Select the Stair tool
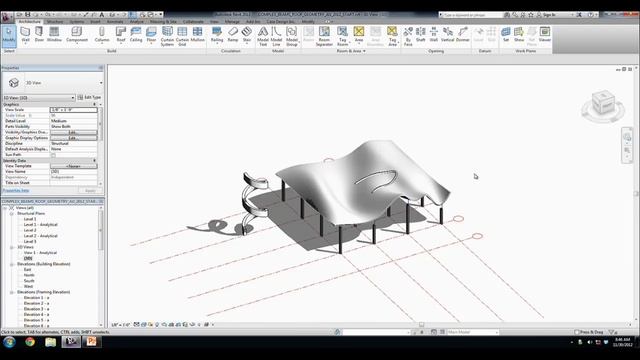Screen dimensions: 640x360 tap(247, 34)
